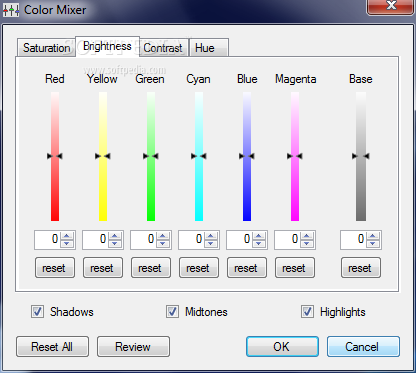
Task: Disable the Highlights checkbox
Action: click(x=307, y=312)
